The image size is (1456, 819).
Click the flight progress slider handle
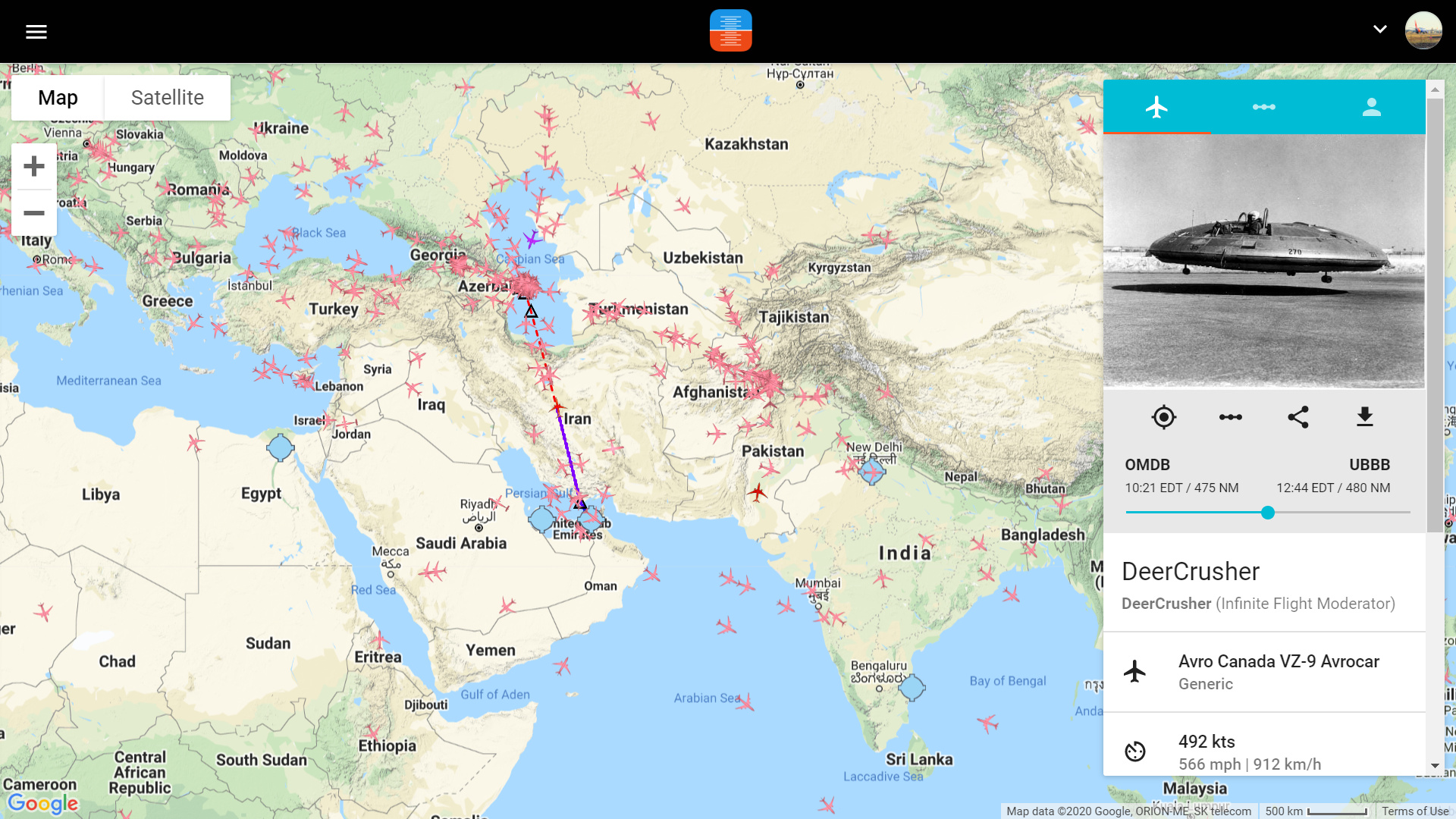click(1267, 513)
